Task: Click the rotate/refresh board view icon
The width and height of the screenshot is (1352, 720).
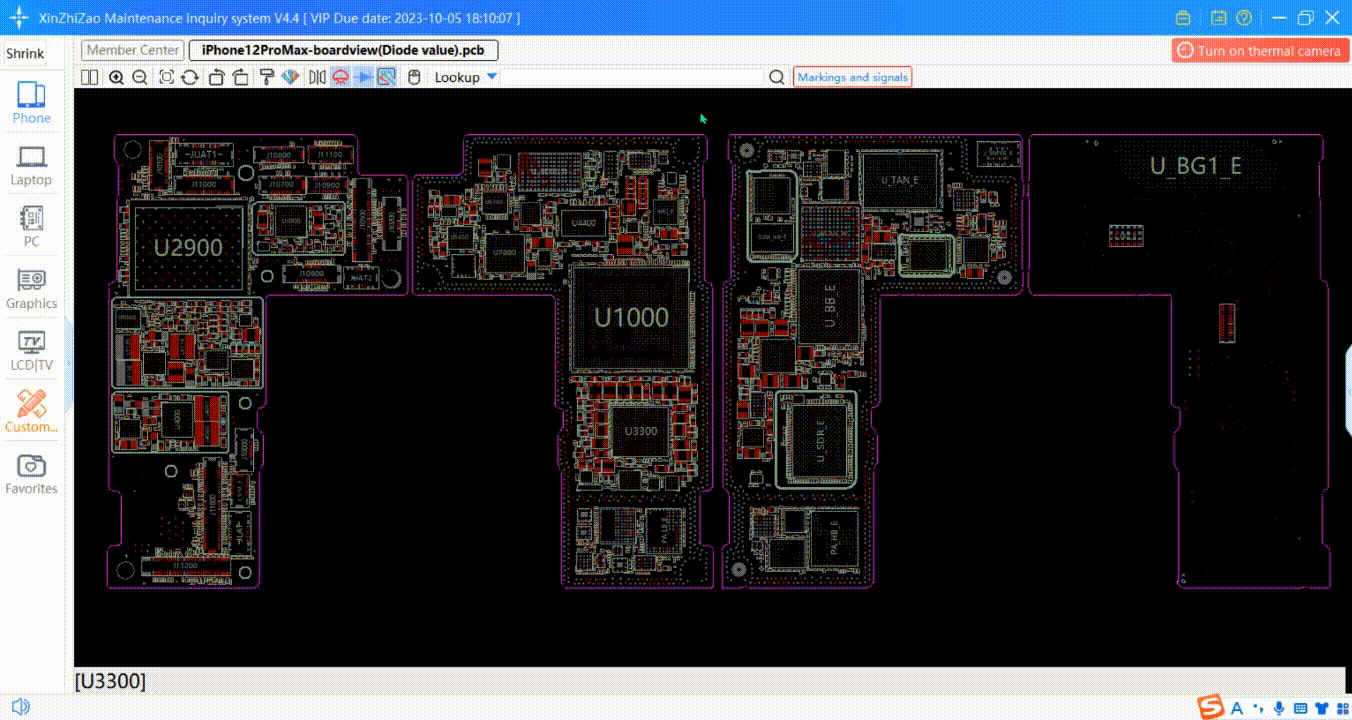Action: click(189, 77)
